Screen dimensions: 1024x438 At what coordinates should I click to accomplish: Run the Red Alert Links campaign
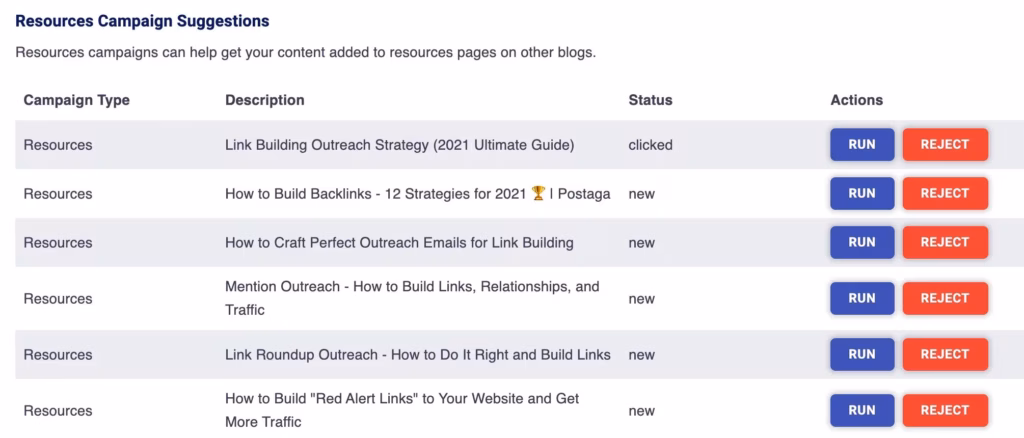pos(861,410)
